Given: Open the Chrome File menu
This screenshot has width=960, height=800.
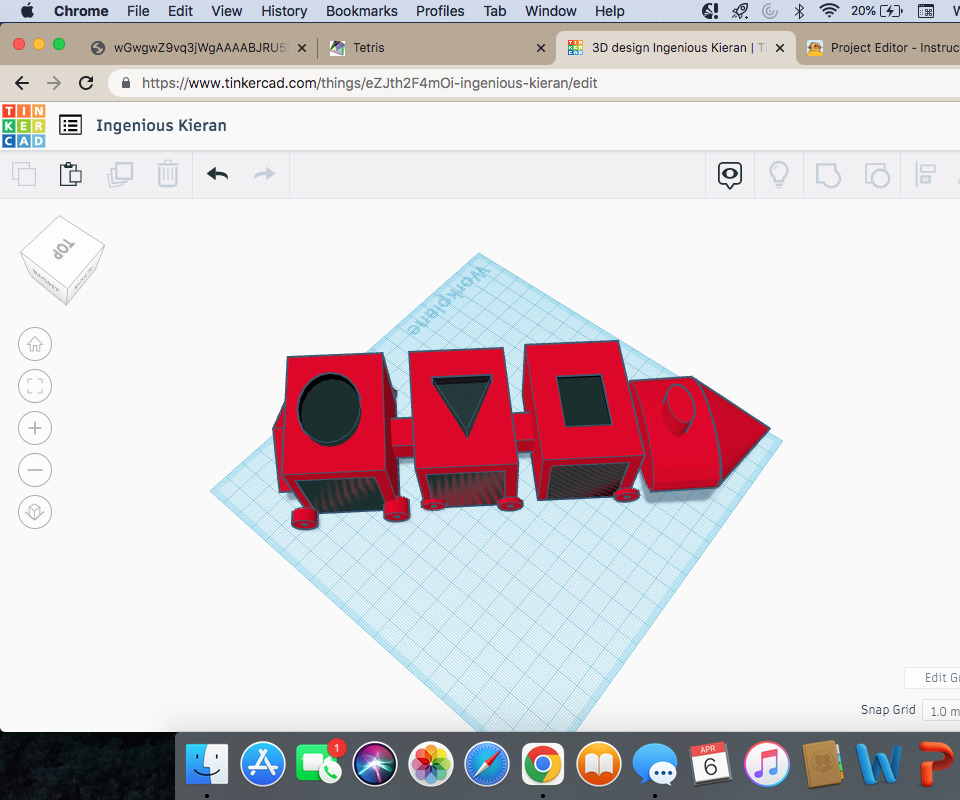Looking at the screenshot, I should (x=138, y=11).
